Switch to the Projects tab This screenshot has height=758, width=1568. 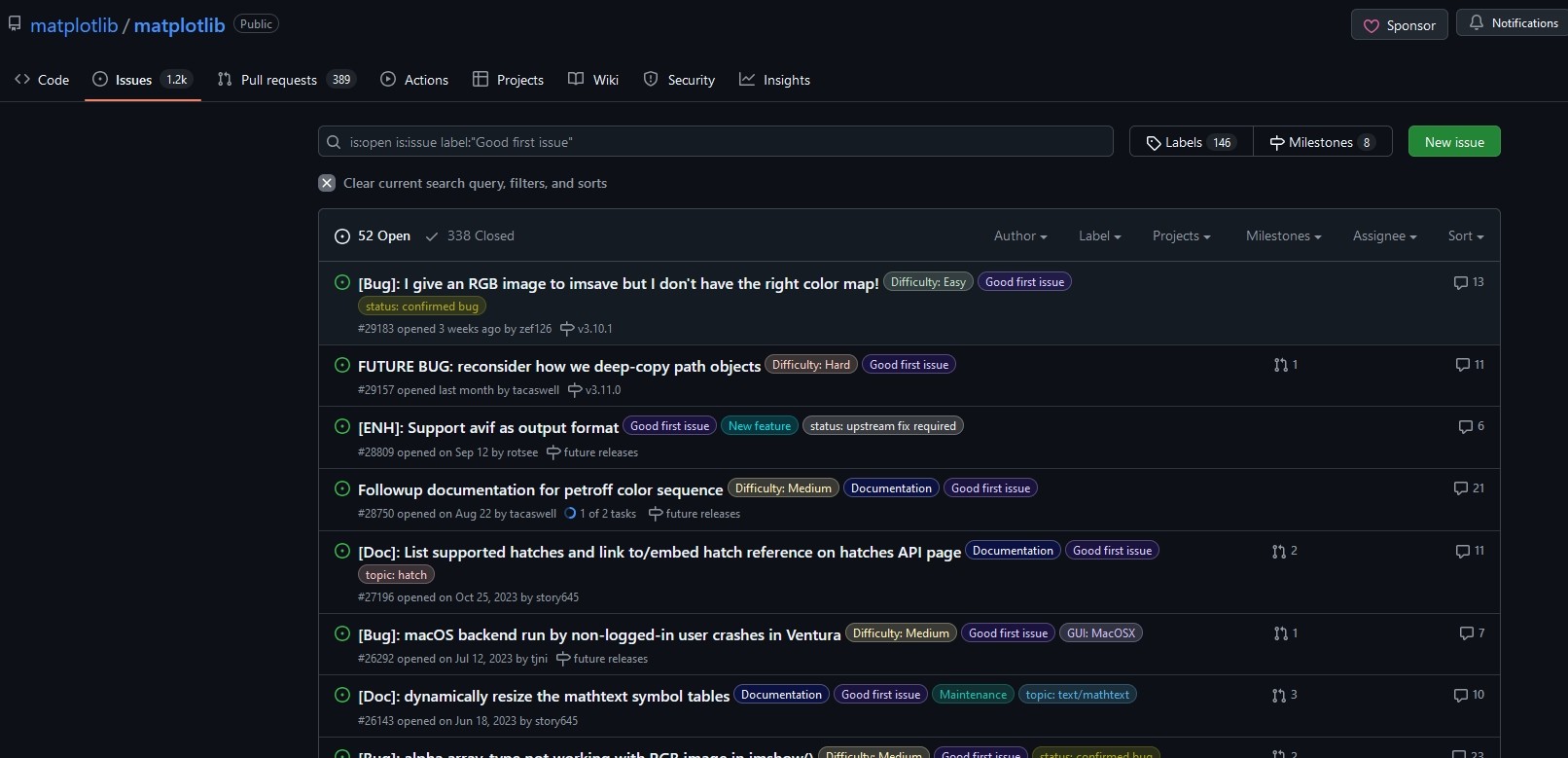pyautogui.click(x=508, y=80)
